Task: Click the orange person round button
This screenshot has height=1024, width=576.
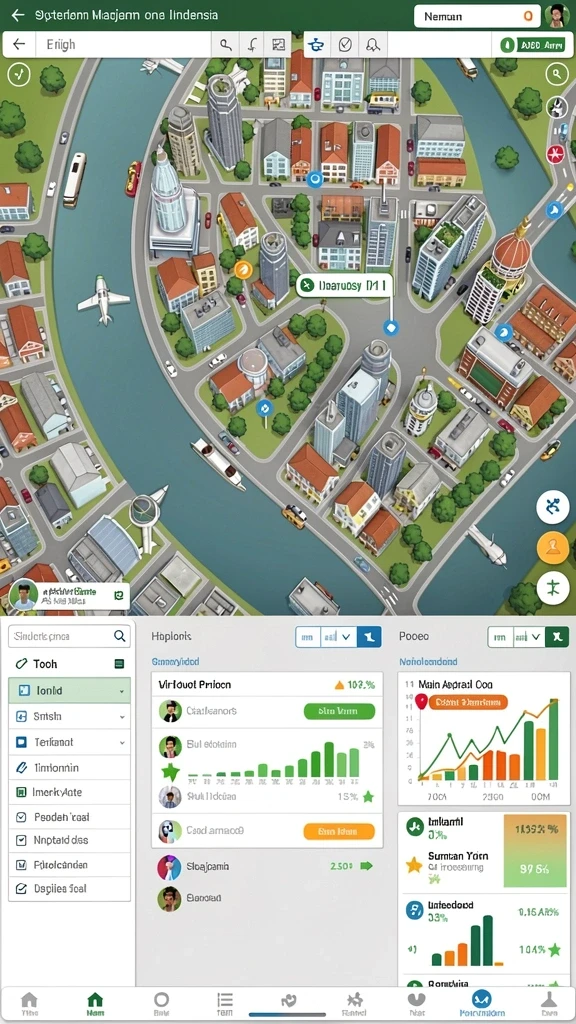Action: [x=552, y=548]
